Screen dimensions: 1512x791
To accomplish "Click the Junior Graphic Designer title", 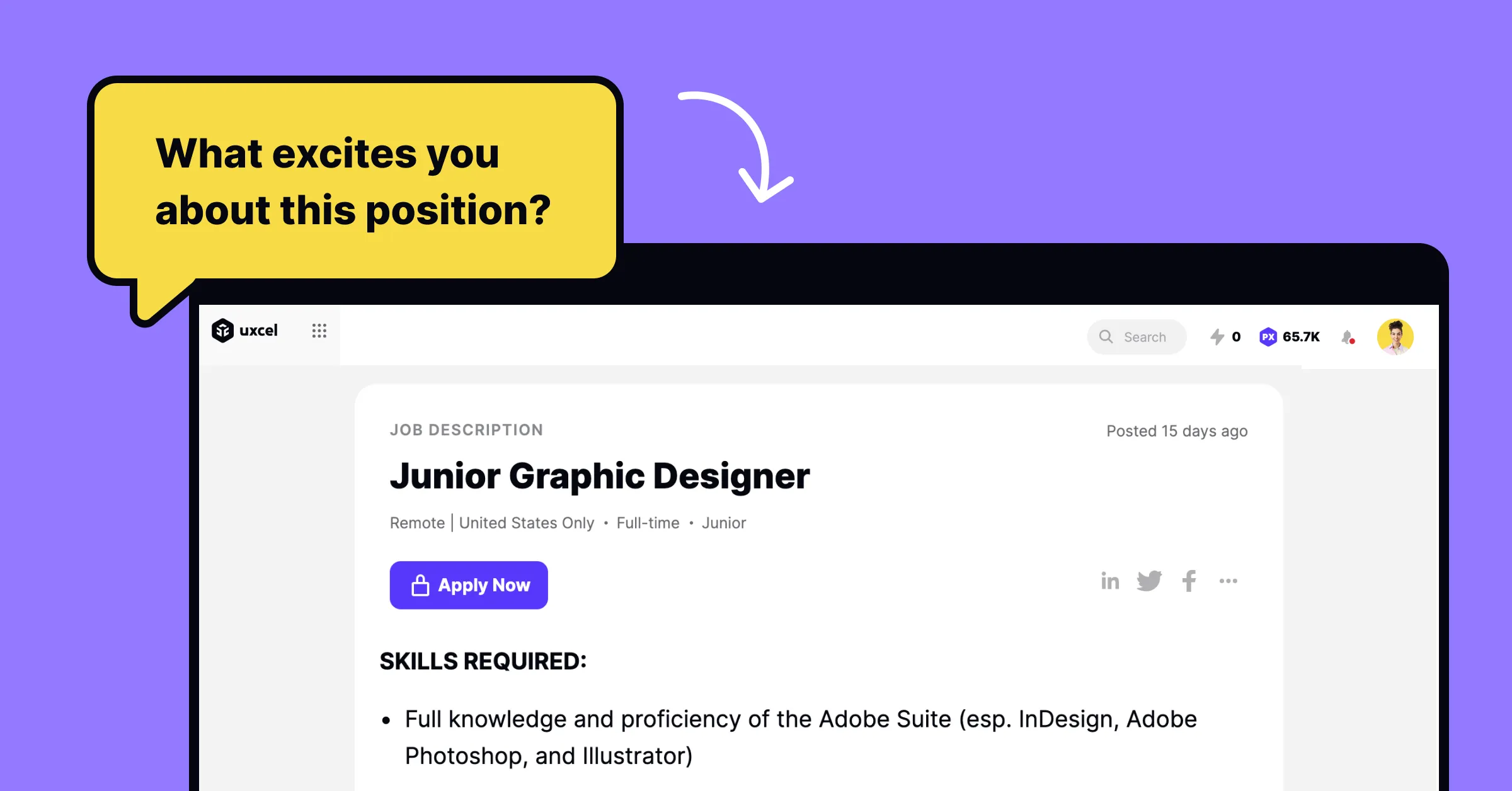I will coord(599,476).
